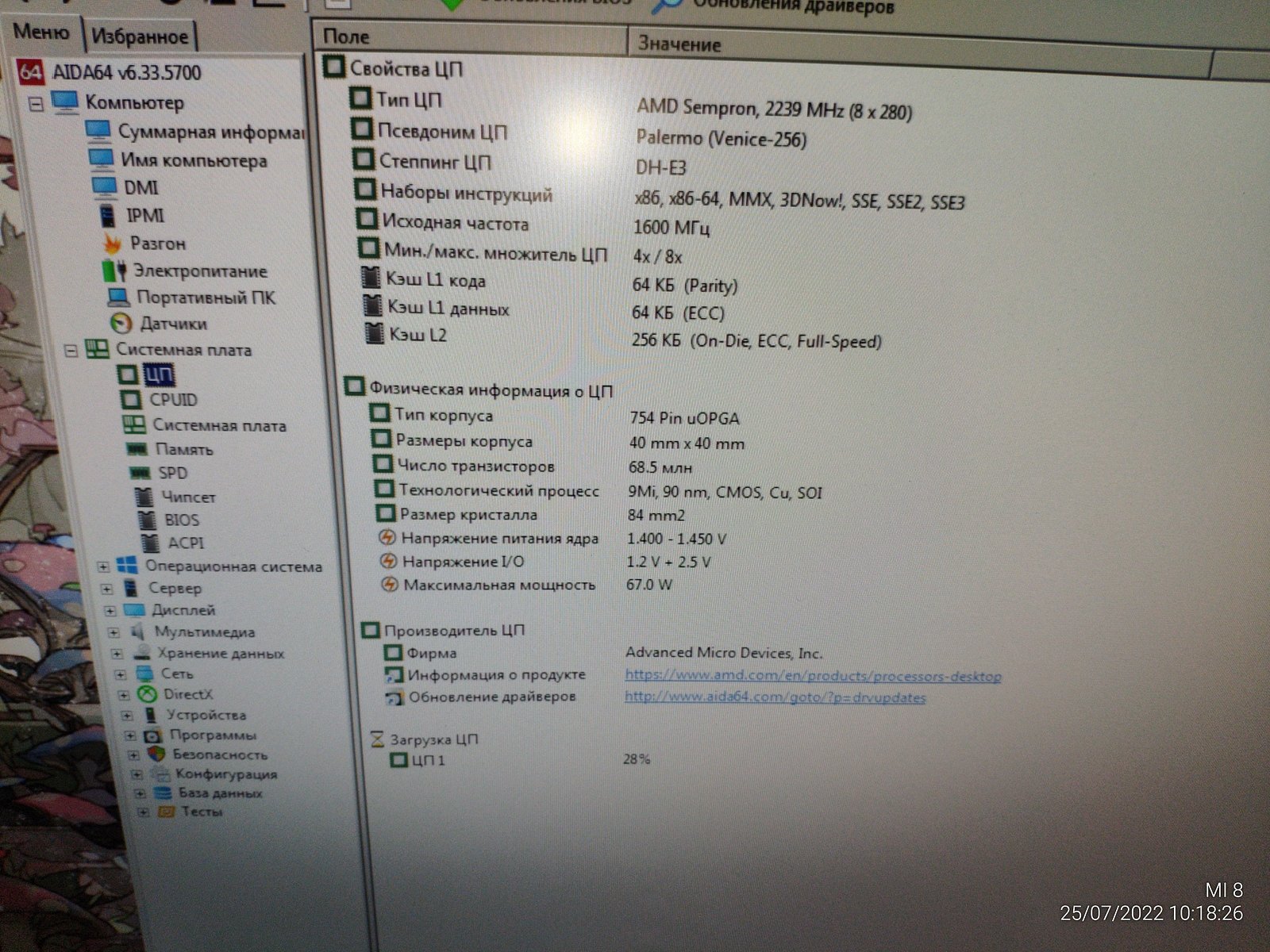Click the Безопасность shield icon
Image resolution: width=1270 pixels, height=952 pixels.
(x=156, y=754)
